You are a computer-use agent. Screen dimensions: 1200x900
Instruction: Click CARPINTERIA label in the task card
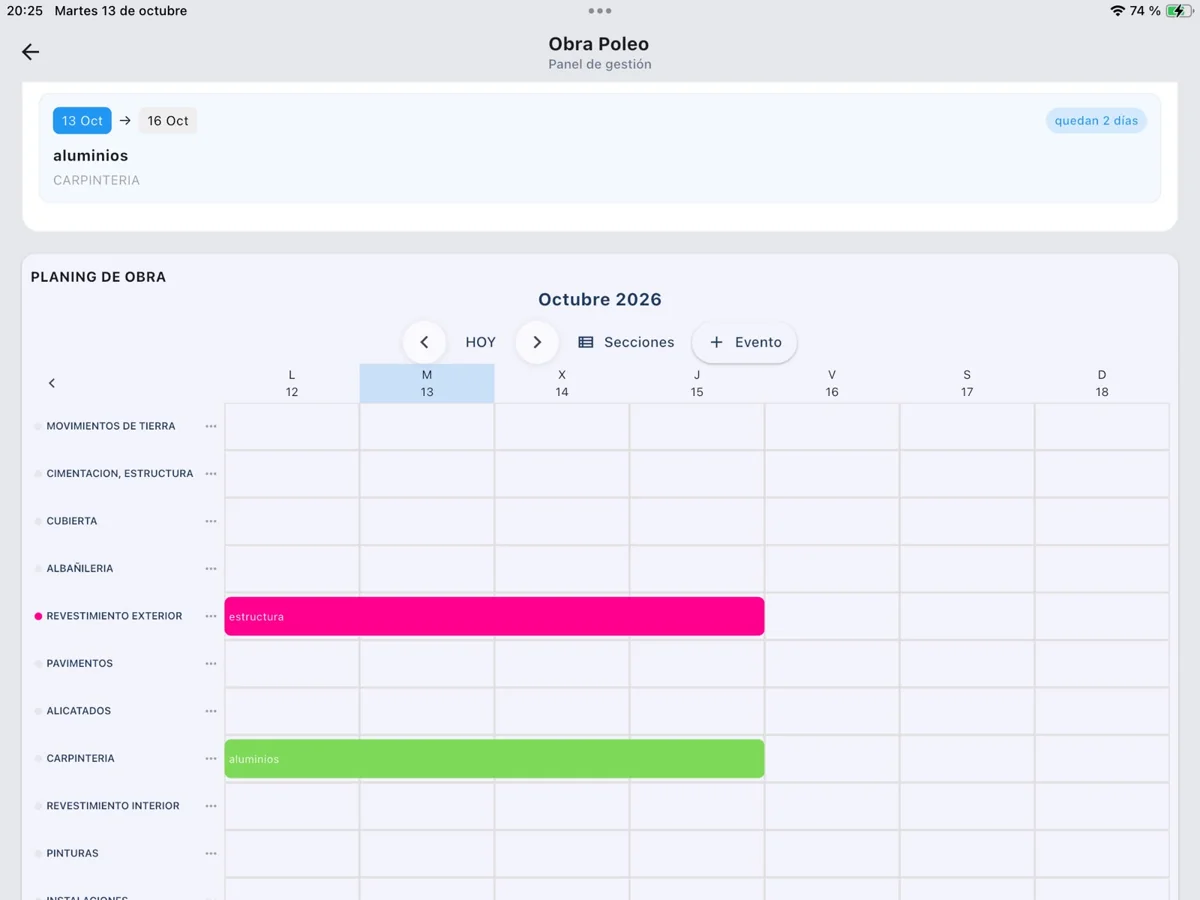coord(96,181)
